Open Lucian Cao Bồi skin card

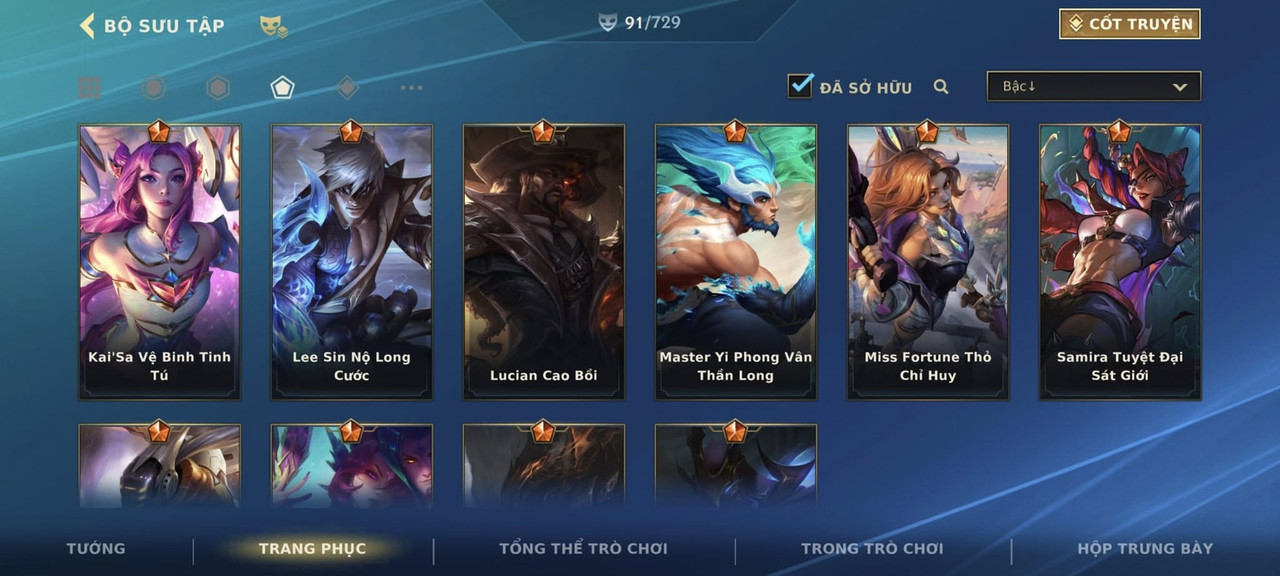click(544, 262)
